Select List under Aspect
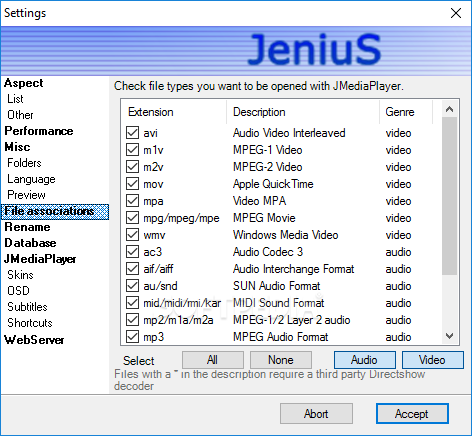The image size is (472, 436). (x=15, y=99)
